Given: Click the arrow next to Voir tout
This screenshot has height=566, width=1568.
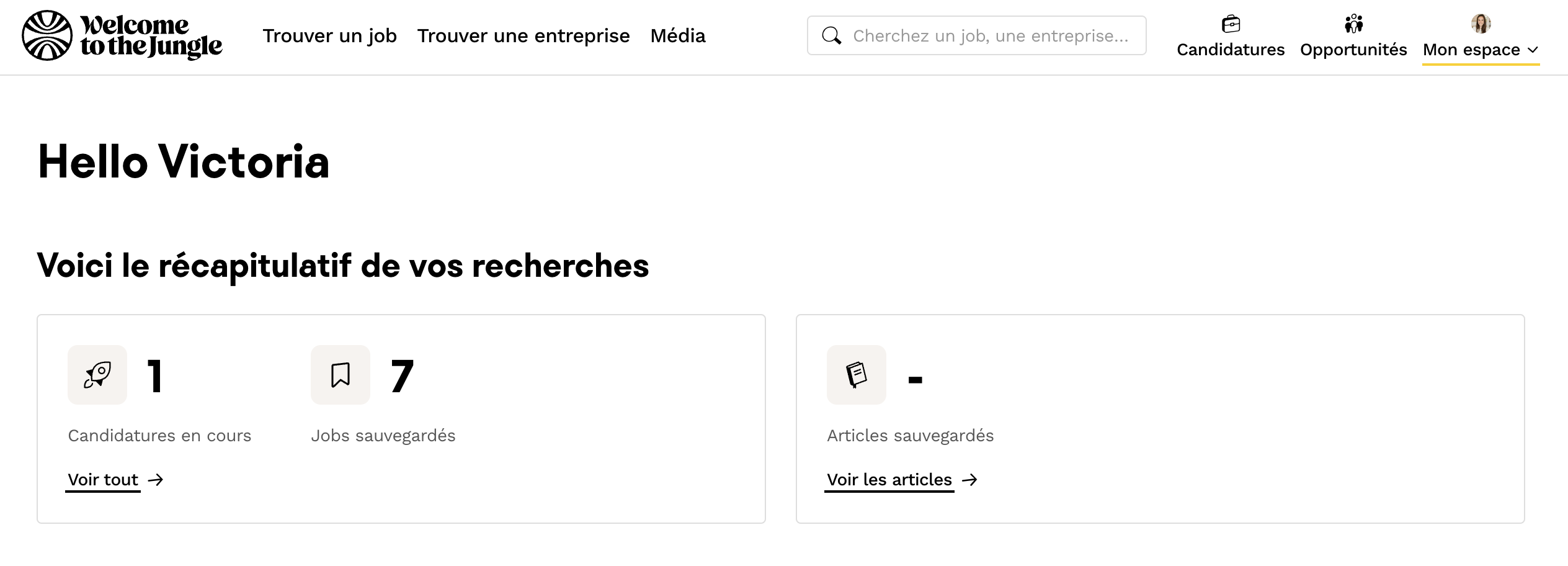Looking at the screenshot, I should (x=156, y=480).
